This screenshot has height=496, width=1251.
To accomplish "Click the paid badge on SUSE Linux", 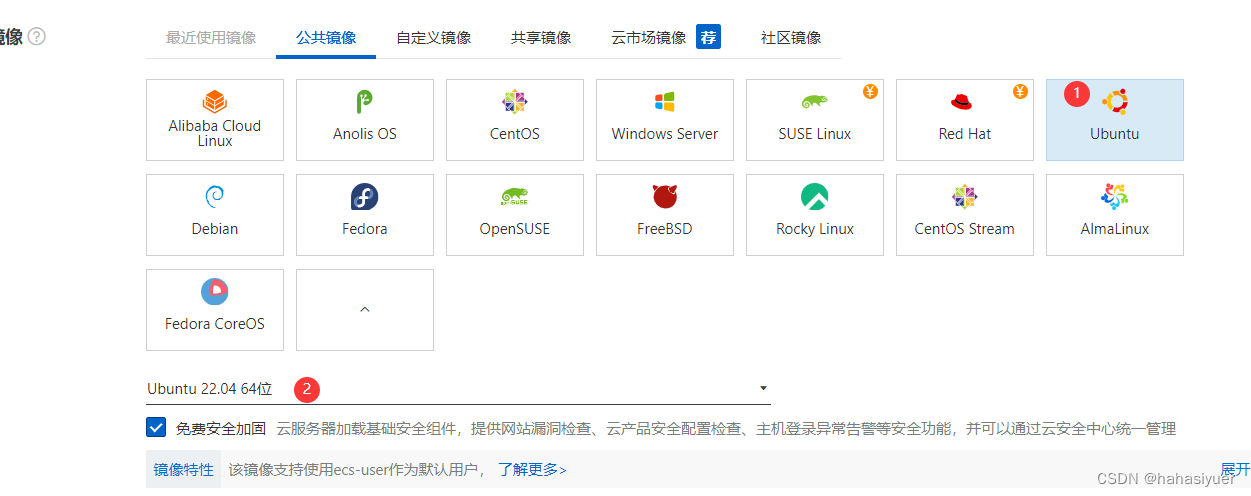I will 870,92.
